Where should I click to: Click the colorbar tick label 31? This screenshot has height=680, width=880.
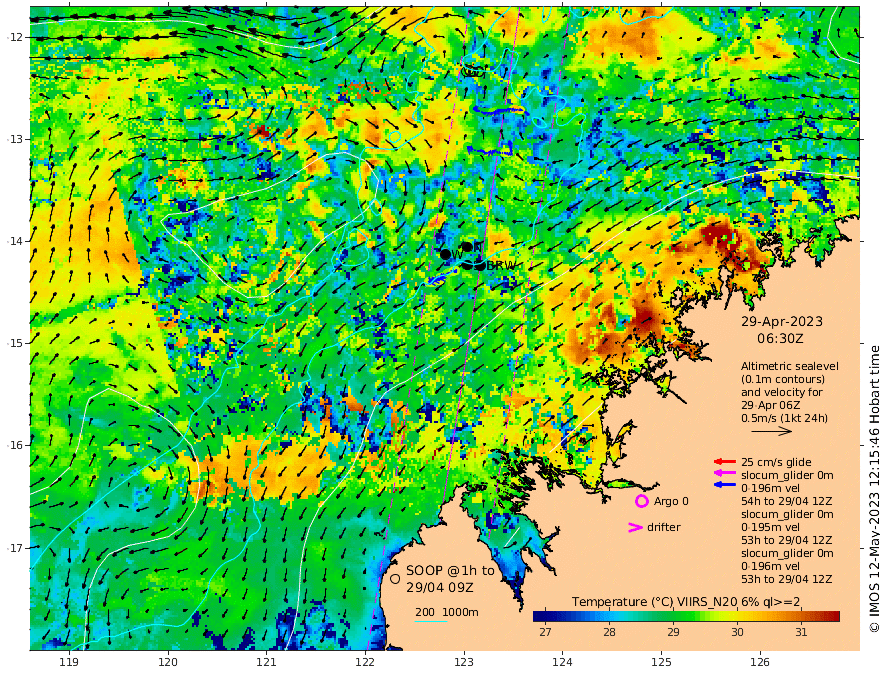(x=801, y=632)
